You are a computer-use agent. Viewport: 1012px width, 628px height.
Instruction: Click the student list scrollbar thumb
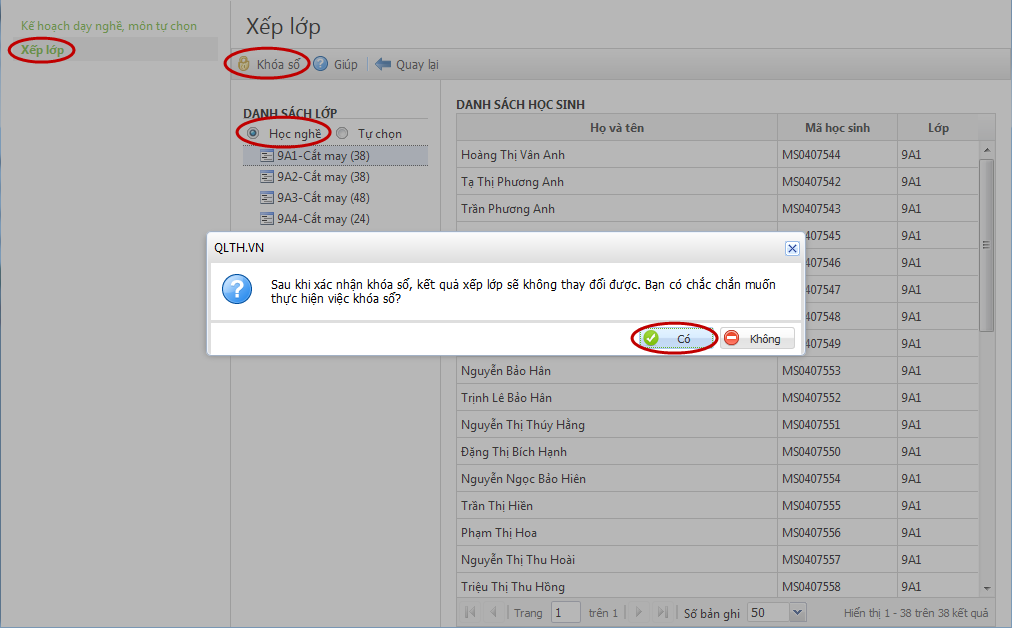click(986, 245)
